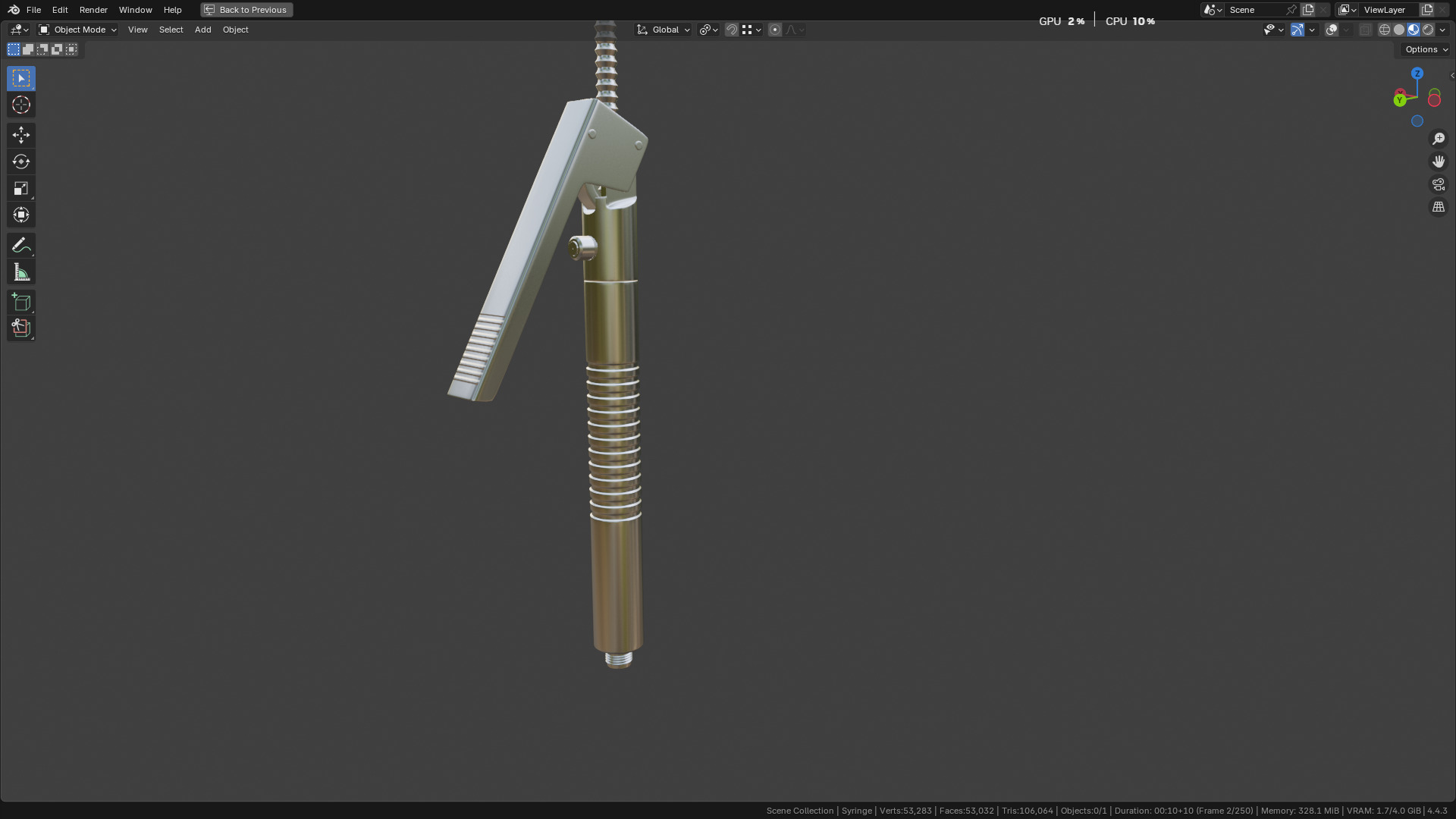Create a new scene
Image resolution: width=1456 pixels, height=819 pixels.
pyautogui.click(x=1308, y=10)
